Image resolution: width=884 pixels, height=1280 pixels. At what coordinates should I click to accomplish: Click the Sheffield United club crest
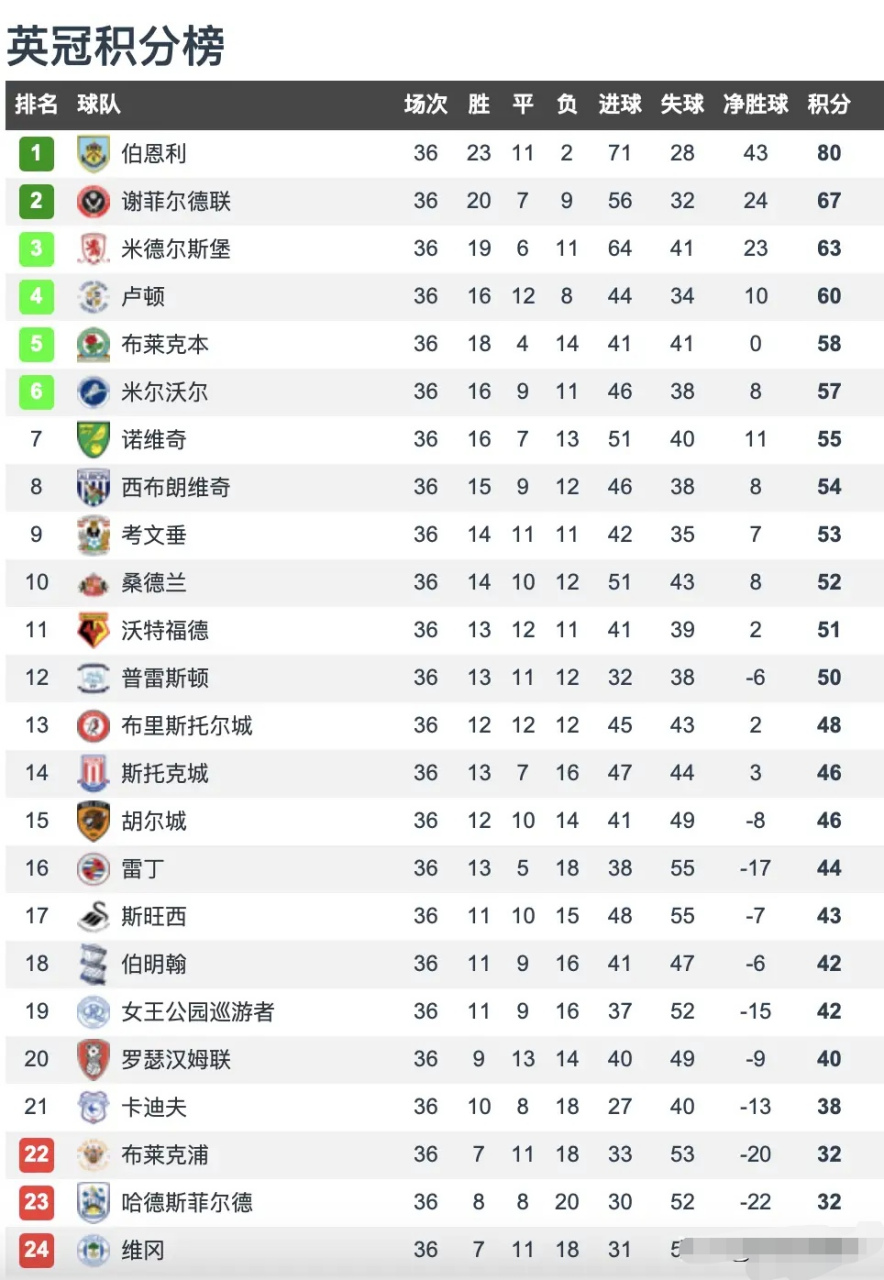pos(93,202)
